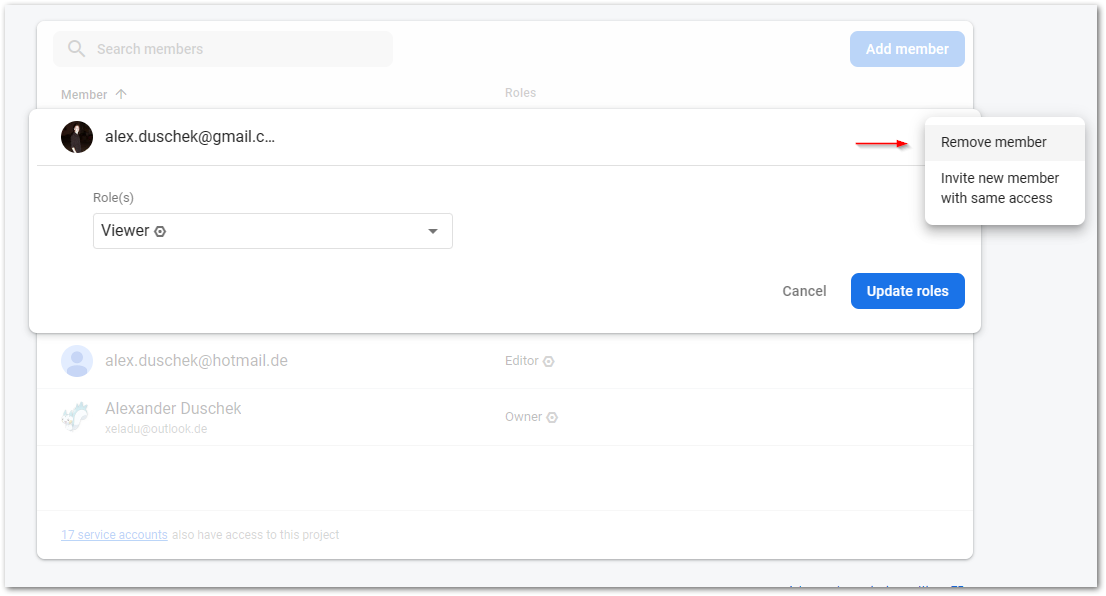Sort by the Member column header
The height and width of the screenshot is (596, 1106).
[84, 95]
